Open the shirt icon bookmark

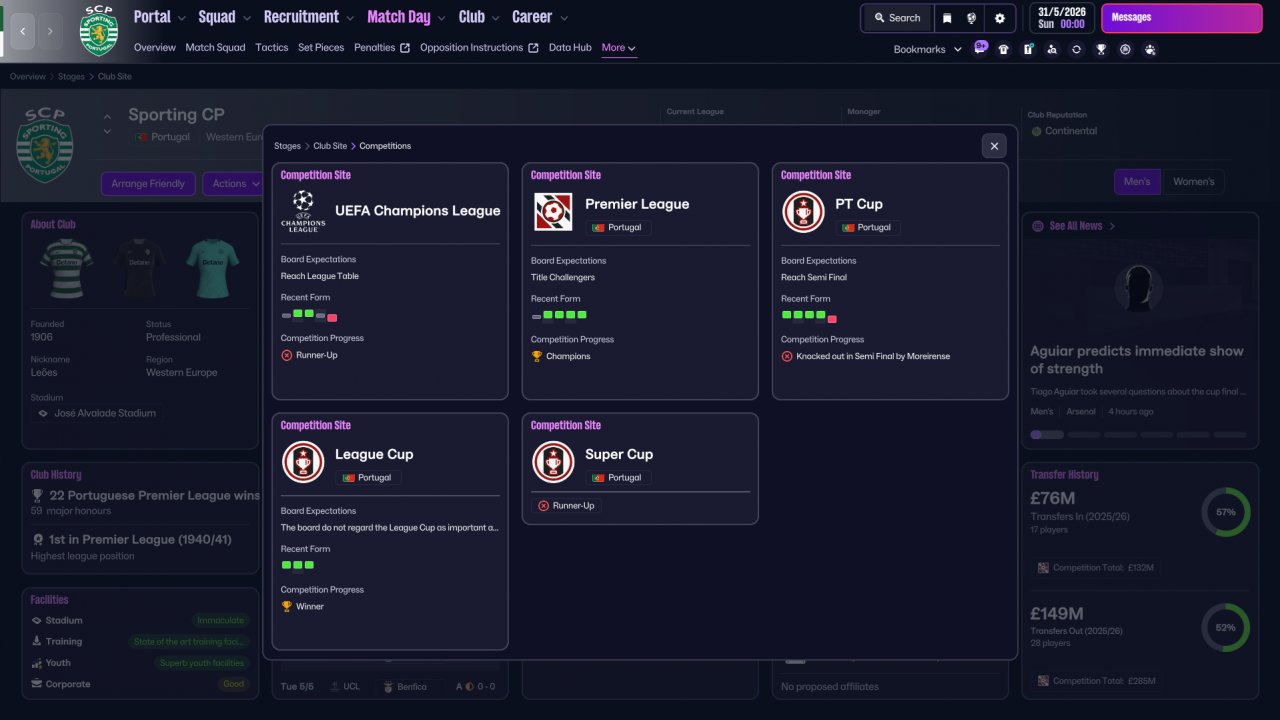1004,49
